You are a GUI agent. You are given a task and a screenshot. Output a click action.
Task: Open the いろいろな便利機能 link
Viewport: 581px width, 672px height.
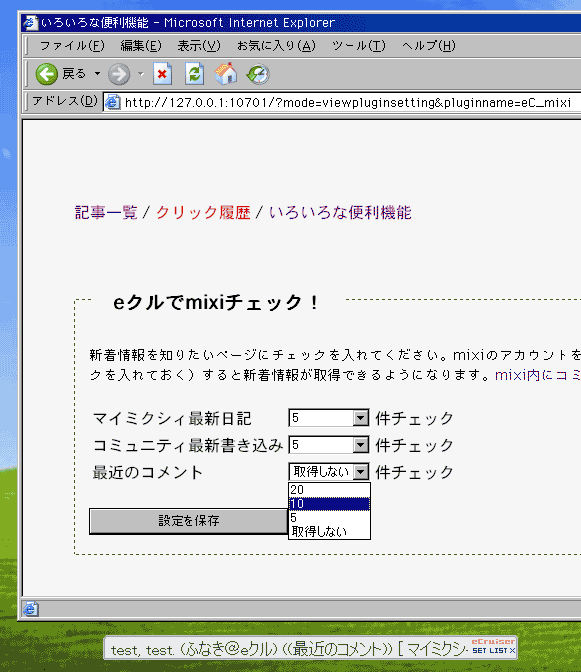pos(340,212)
